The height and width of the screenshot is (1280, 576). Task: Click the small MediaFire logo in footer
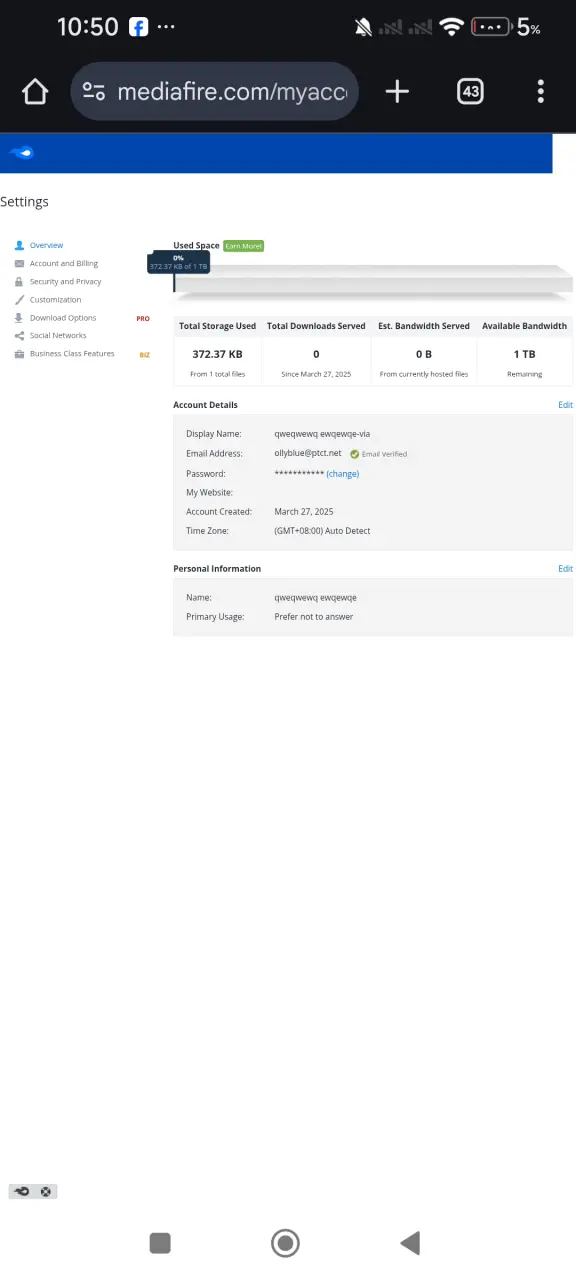[x=22, y=1191]
